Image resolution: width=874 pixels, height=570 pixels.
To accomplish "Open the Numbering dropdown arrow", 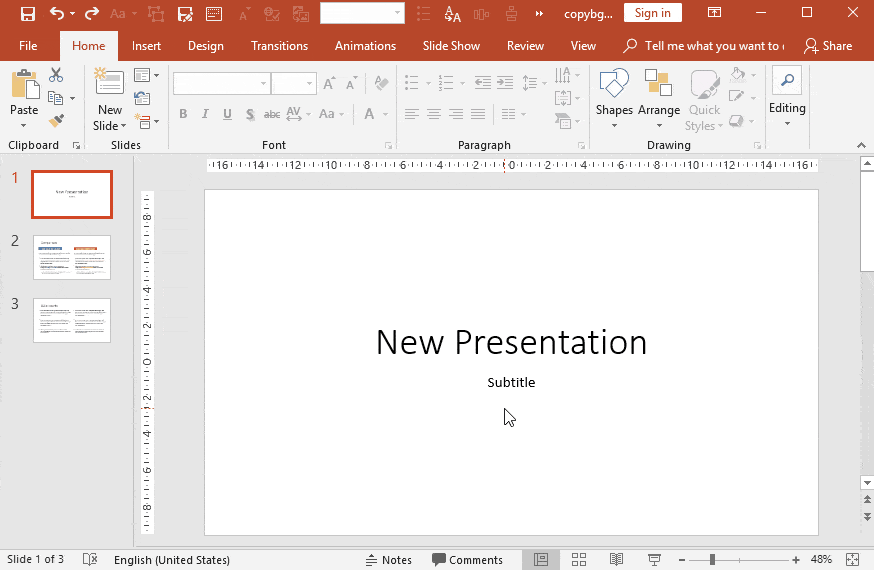I will click(463, 84).
